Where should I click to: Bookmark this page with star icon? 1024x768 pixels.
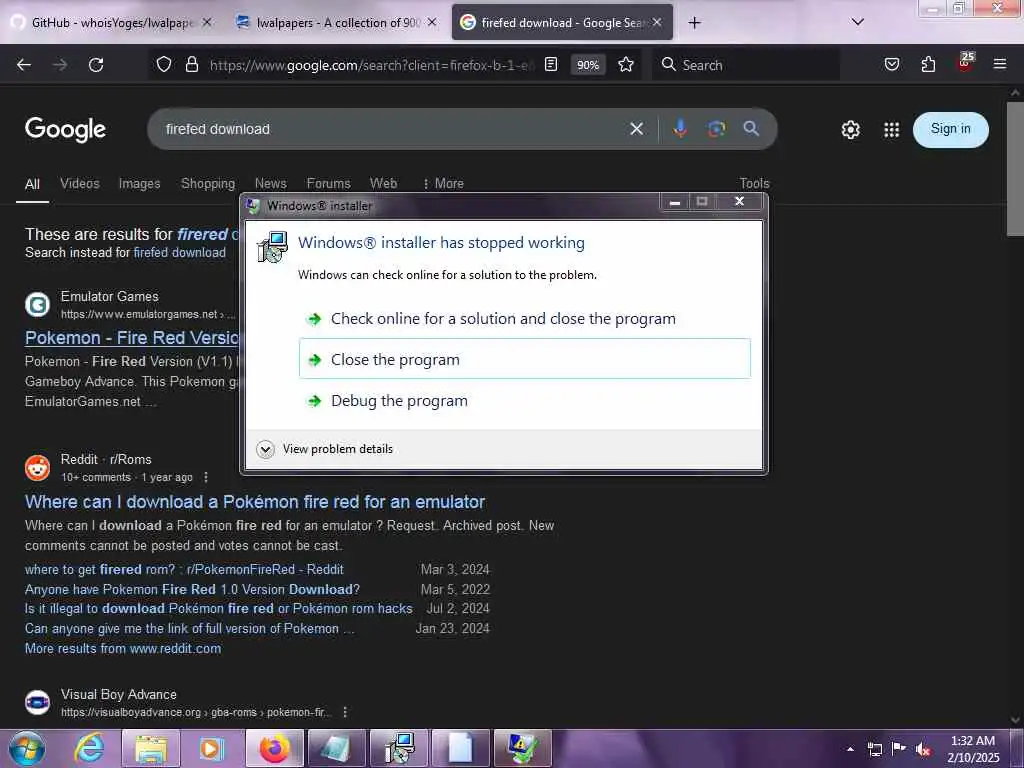626,64
